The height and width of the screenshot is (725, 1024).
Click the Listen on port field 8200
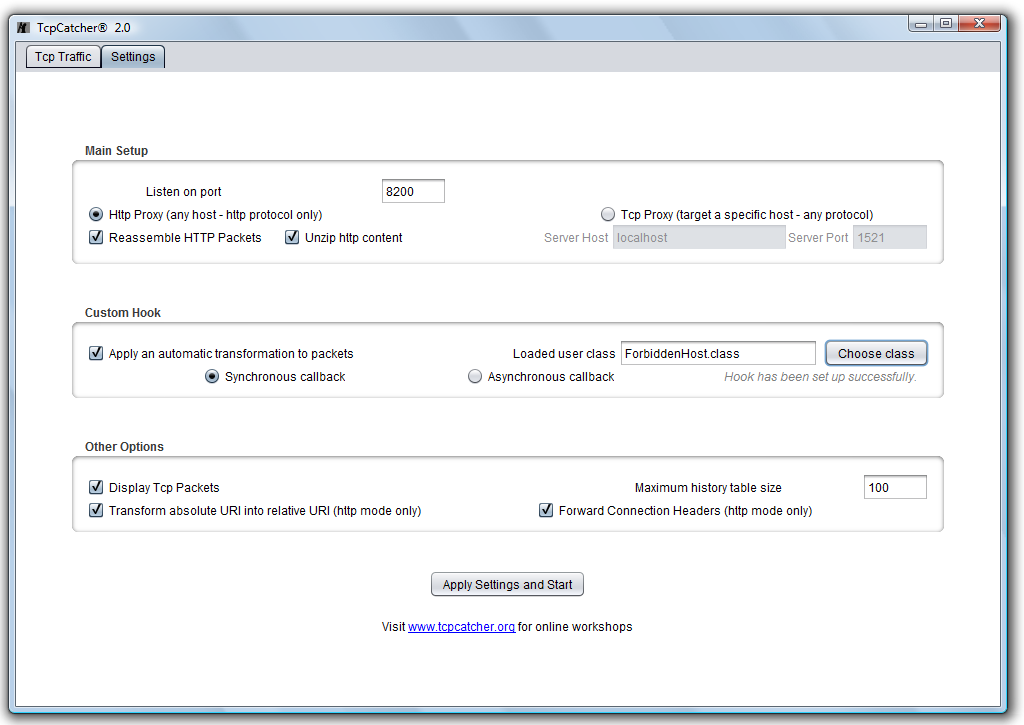[413, 191]
